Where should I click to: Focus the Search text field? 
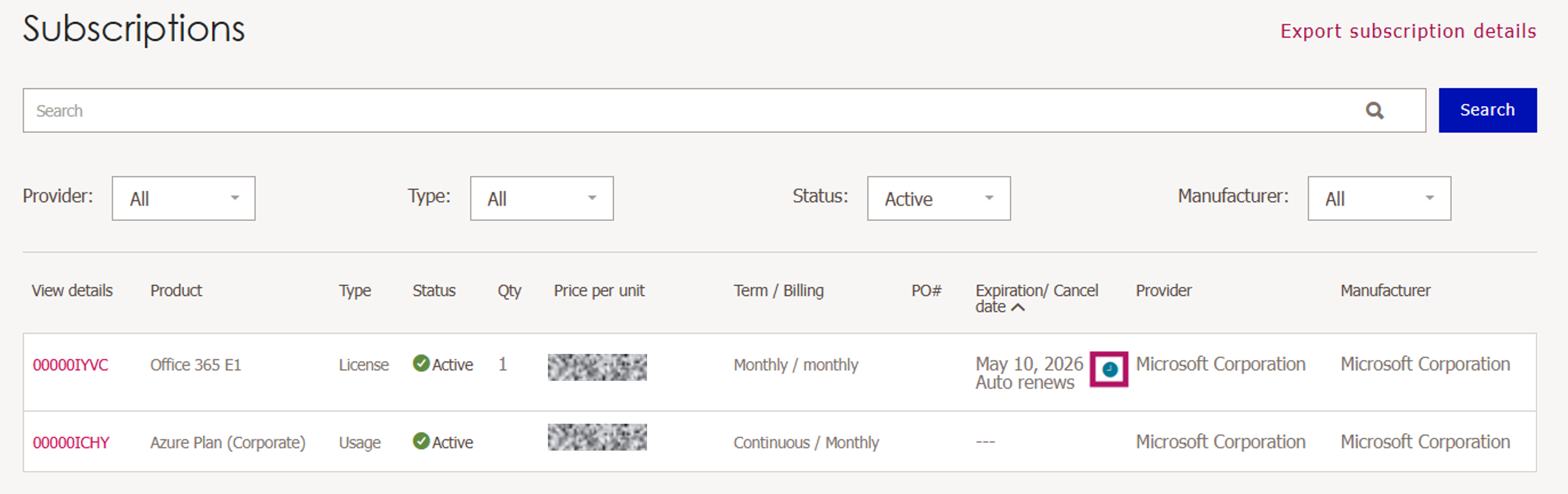coord(669,110)
